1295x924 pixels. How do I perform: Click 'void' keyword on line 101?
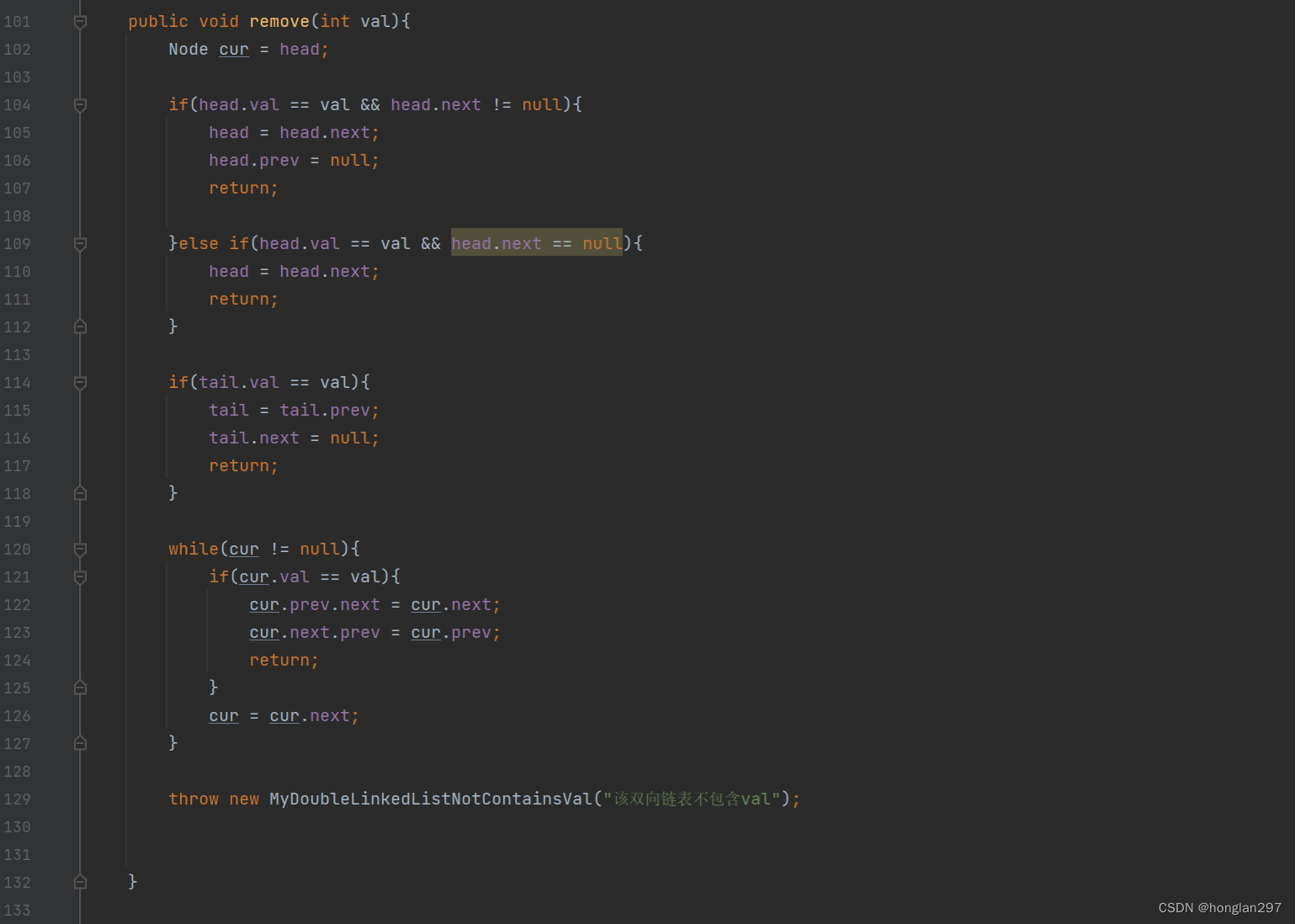[x=219, y=21]
